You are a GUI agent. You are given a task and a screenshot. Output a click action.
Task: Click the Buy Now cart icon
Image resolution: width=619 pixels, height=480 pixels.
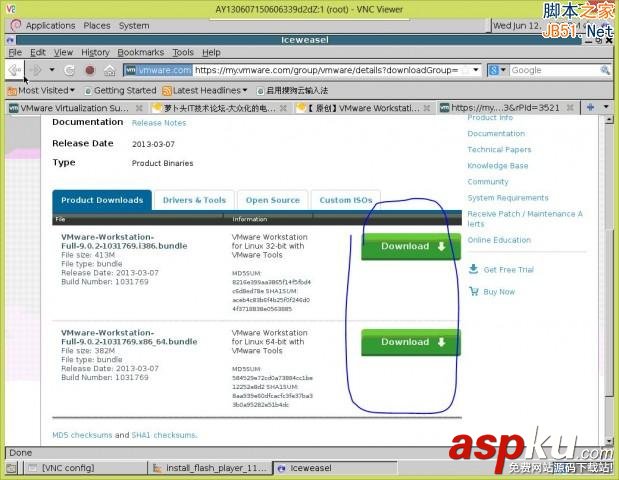tap(473, 292)
